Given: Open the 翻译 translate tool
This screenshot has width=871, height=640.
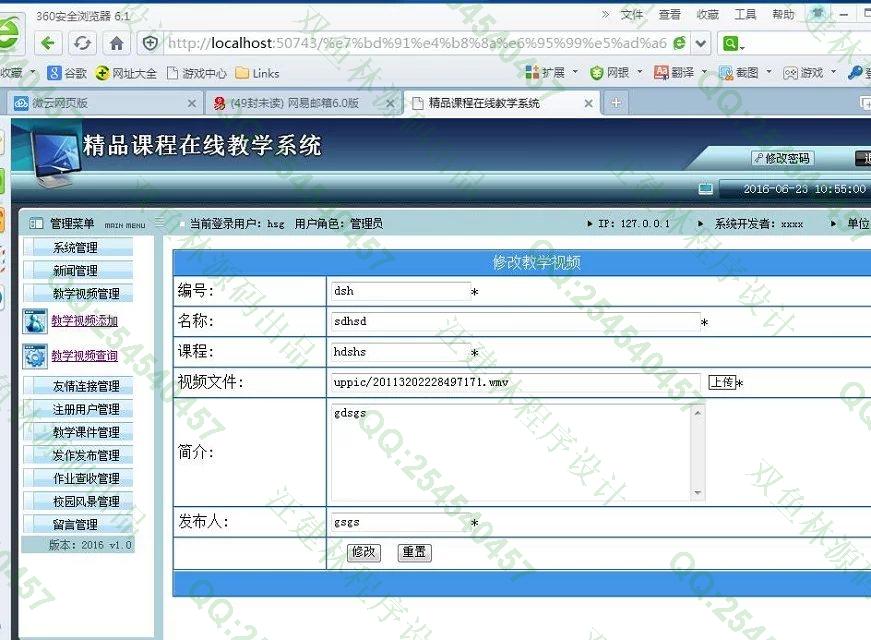Looking at the screenshot, I should [x=674, y=72].
